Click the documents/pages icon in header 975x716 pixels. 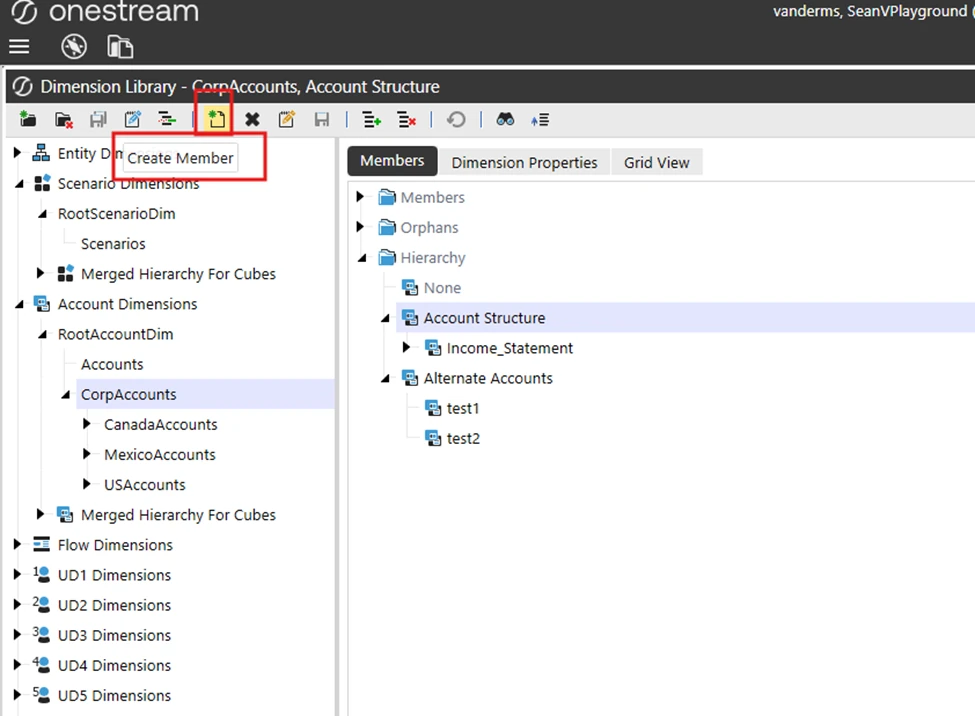pos(119,47)
